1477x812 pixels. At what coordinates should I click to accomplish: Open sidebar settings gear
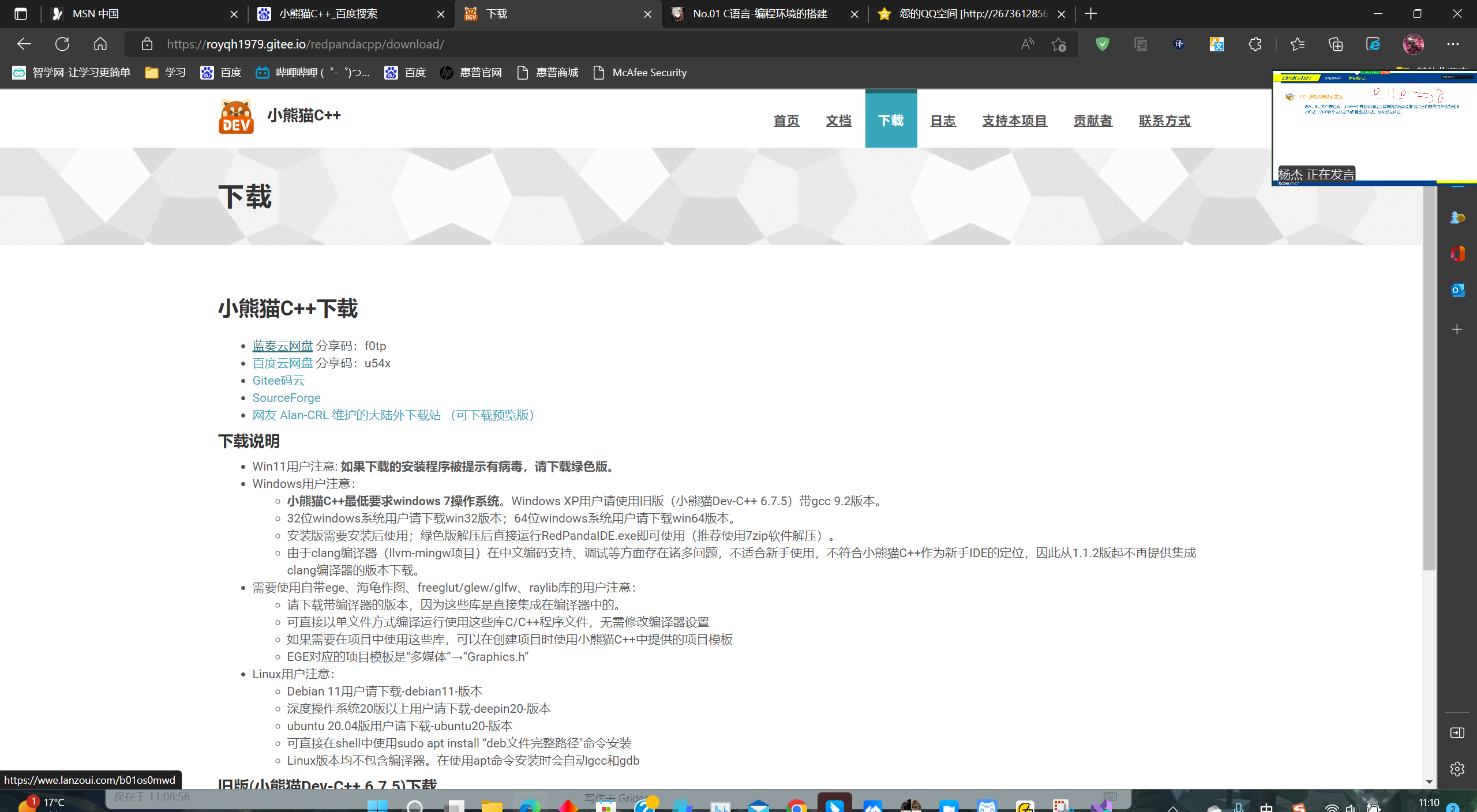1457,769
